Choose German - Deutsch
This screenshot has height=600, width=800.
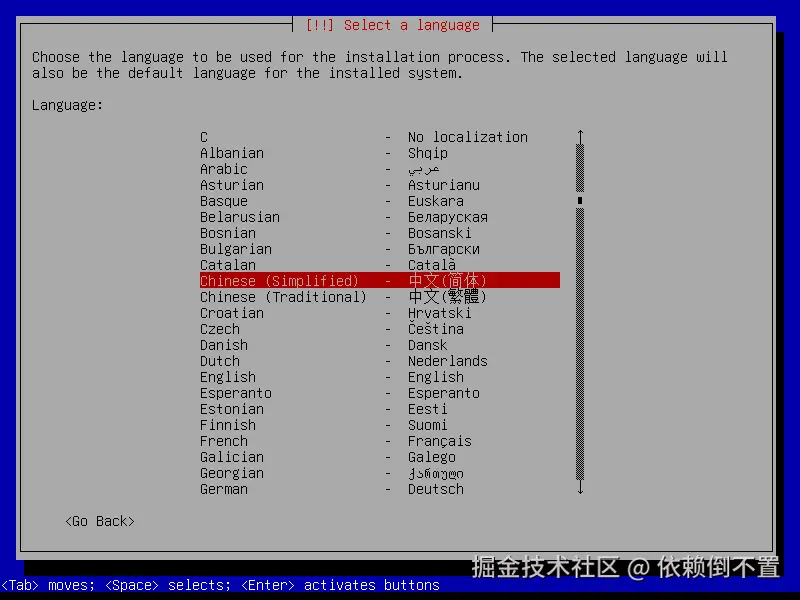380,489
